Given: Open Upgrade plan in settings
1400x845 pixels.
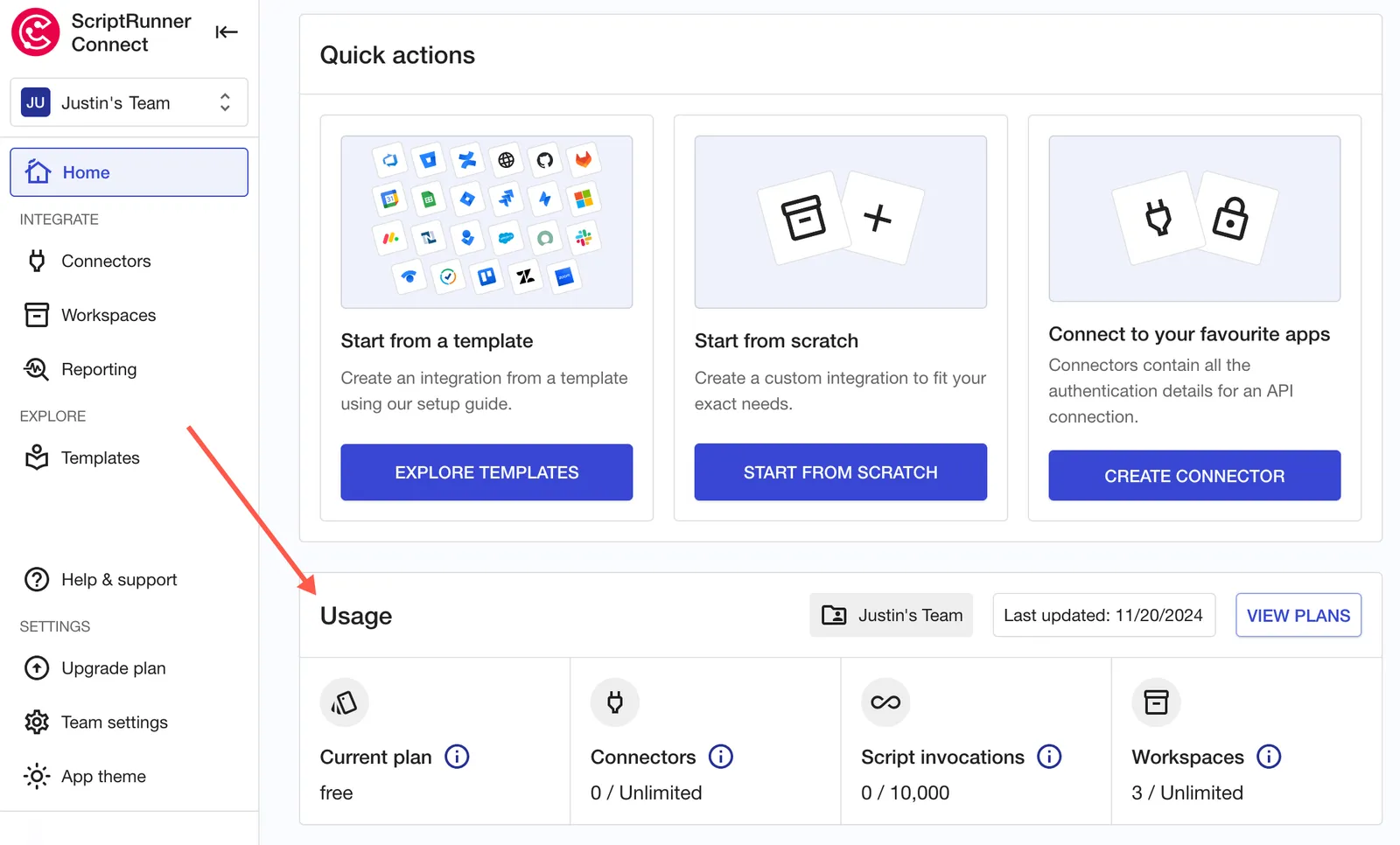Looking at the screenshot, I should point(129,668).
